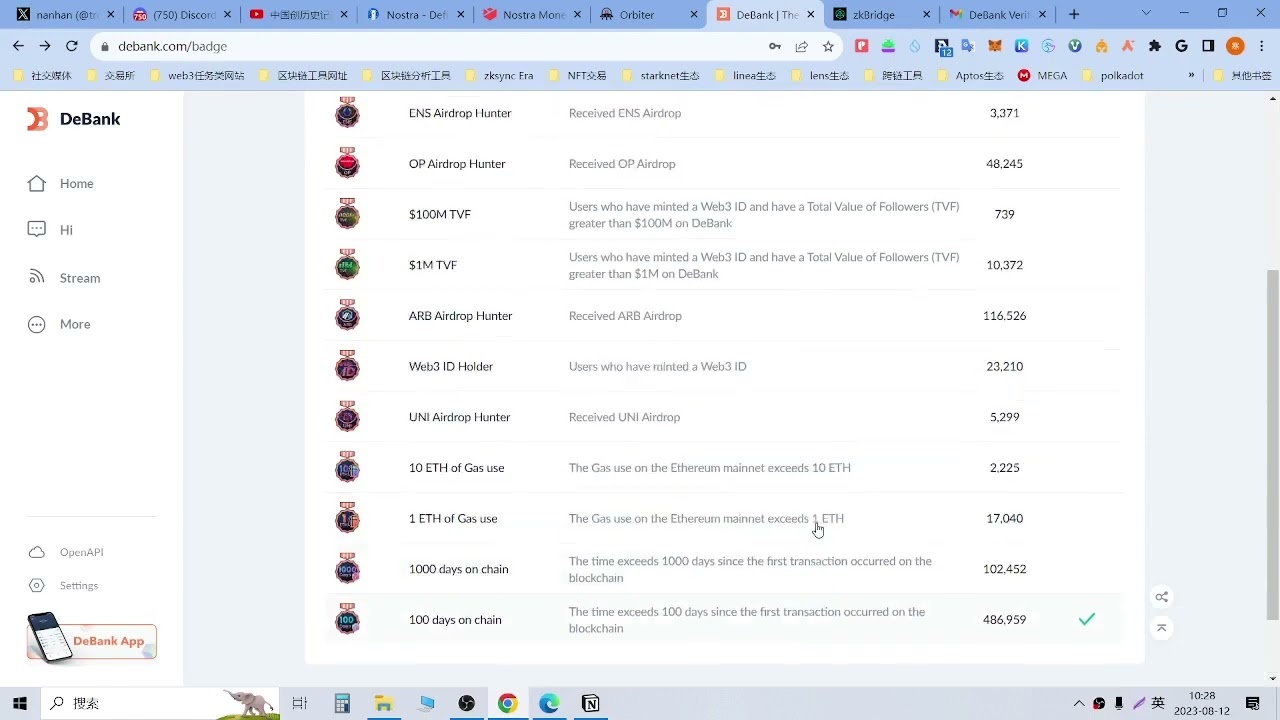
Task: Click the share page icon in address bar
Action: click(x=801, y=46)
